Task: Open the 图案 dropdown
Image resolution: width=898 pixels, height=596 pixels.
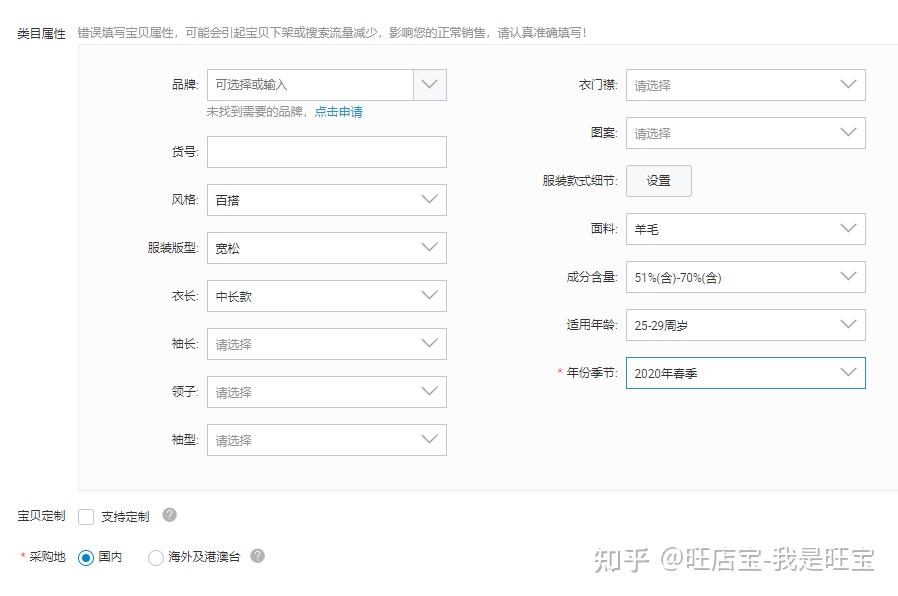Action: (x=746, y=133)
